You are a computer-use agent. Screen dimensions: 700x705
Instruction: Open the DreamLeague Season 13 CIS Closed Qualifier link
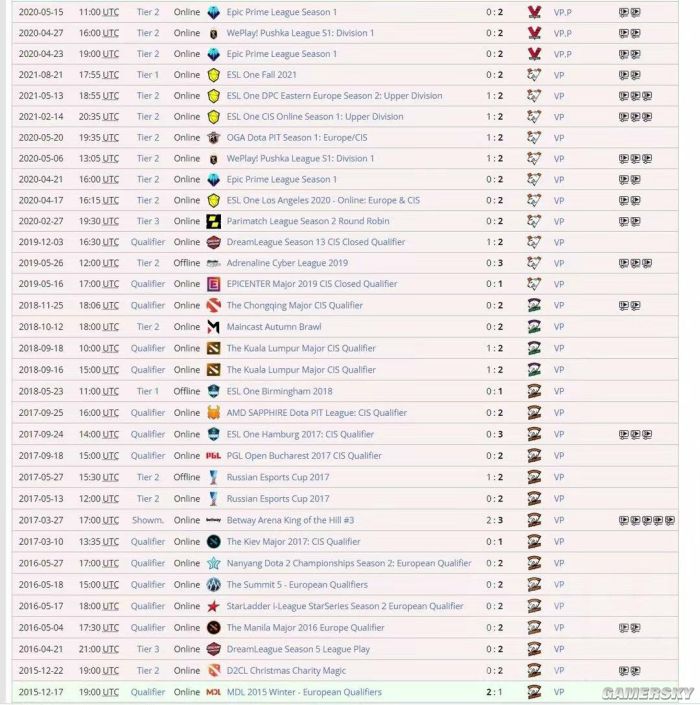pyautogui.click(x=316, y=242)
